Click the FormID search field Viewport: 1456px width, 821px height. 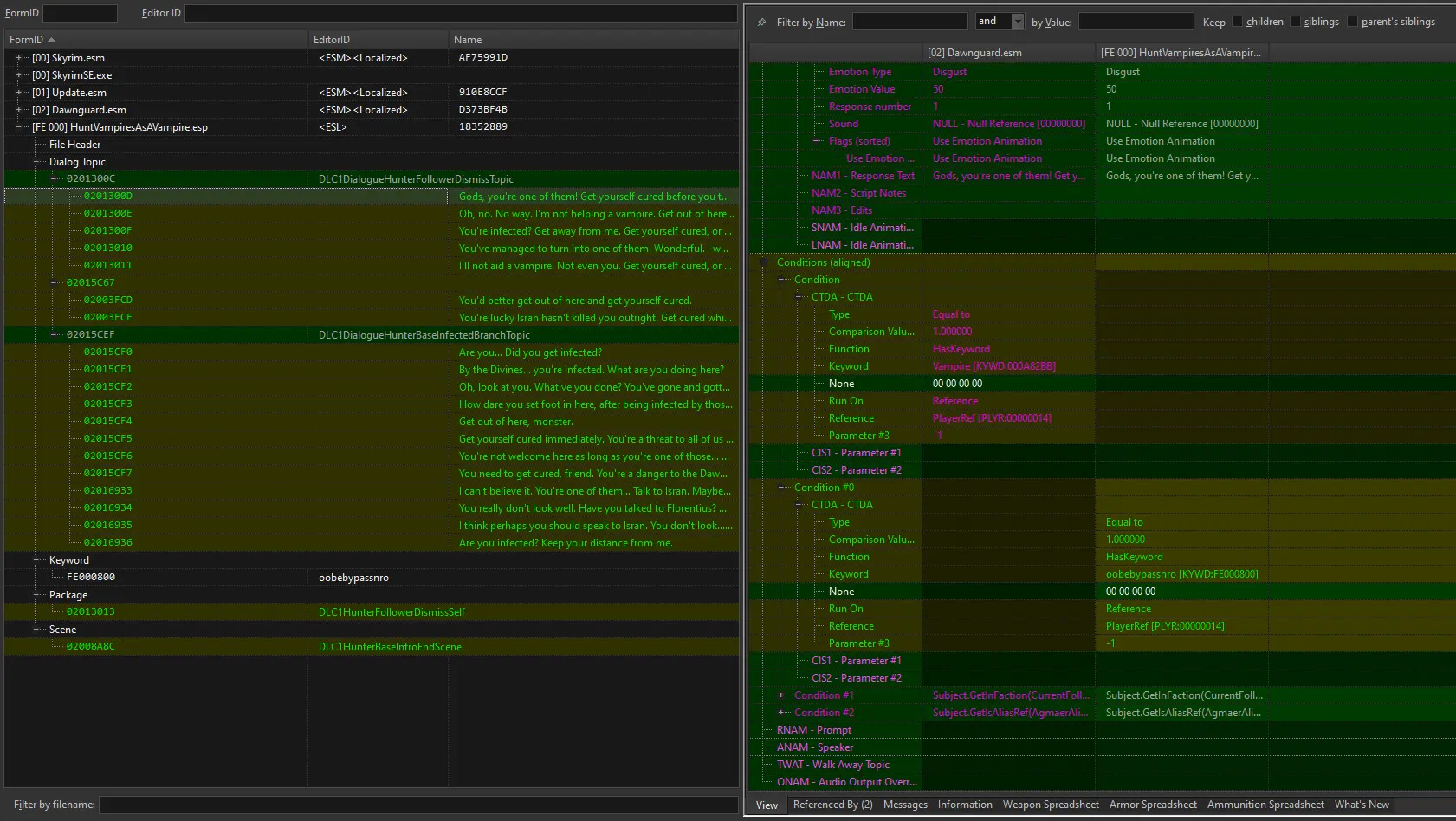click(x=80, y=13)
